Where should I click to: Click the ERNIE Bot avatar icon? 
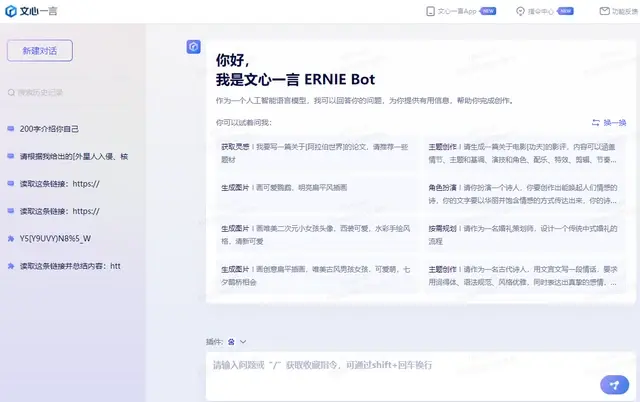[193, 47]
